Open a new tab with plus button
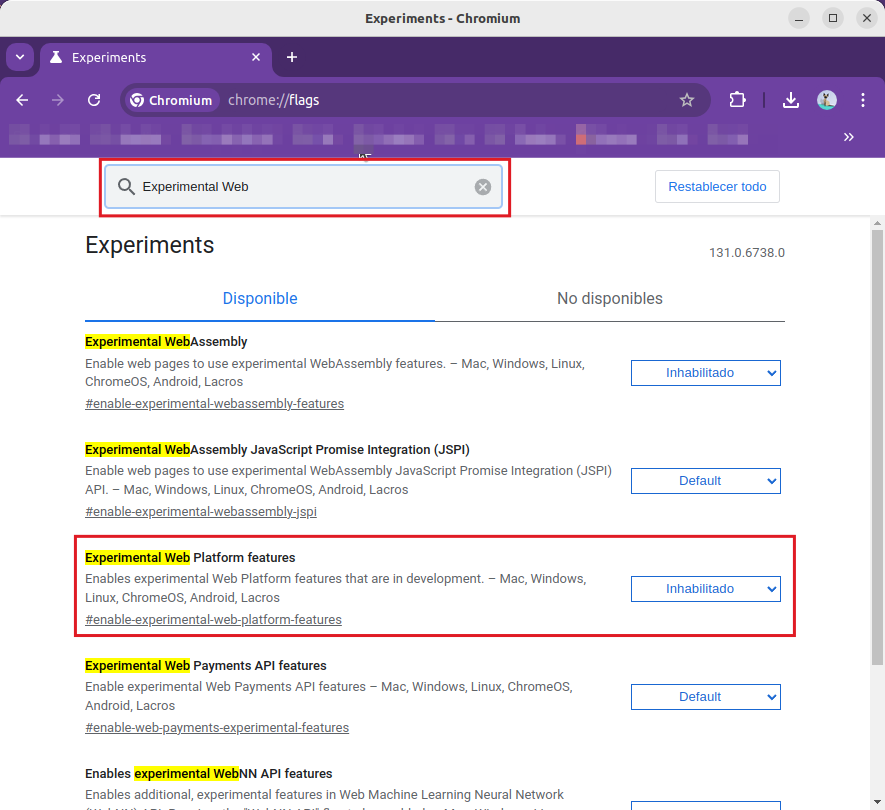885x810 pixels. 292,58
